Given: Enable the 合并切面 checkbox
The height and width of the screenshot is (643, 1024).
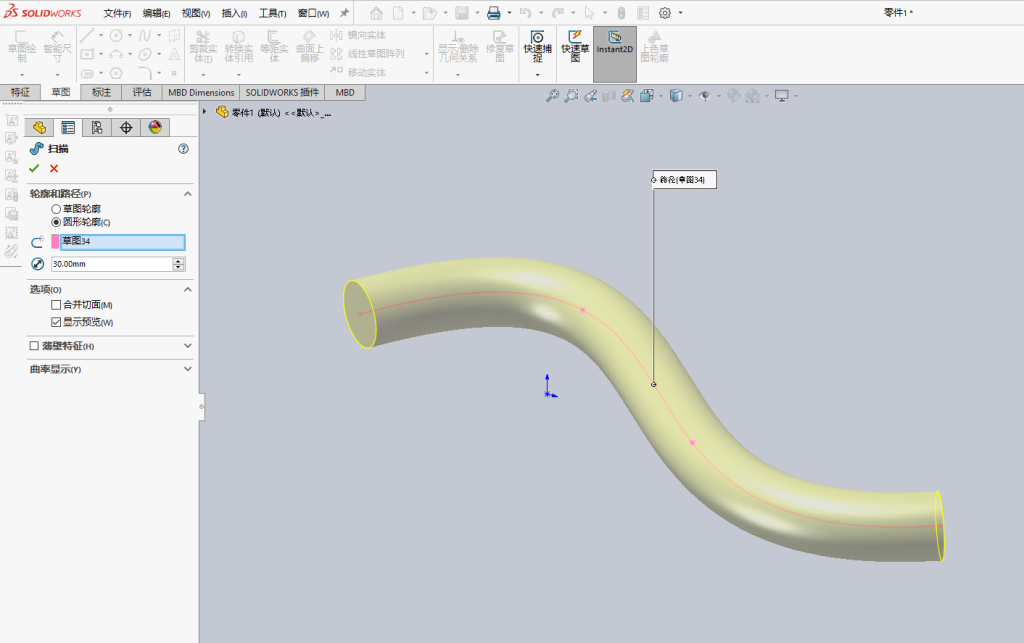Looking at the screenshot, I should 56,305.
